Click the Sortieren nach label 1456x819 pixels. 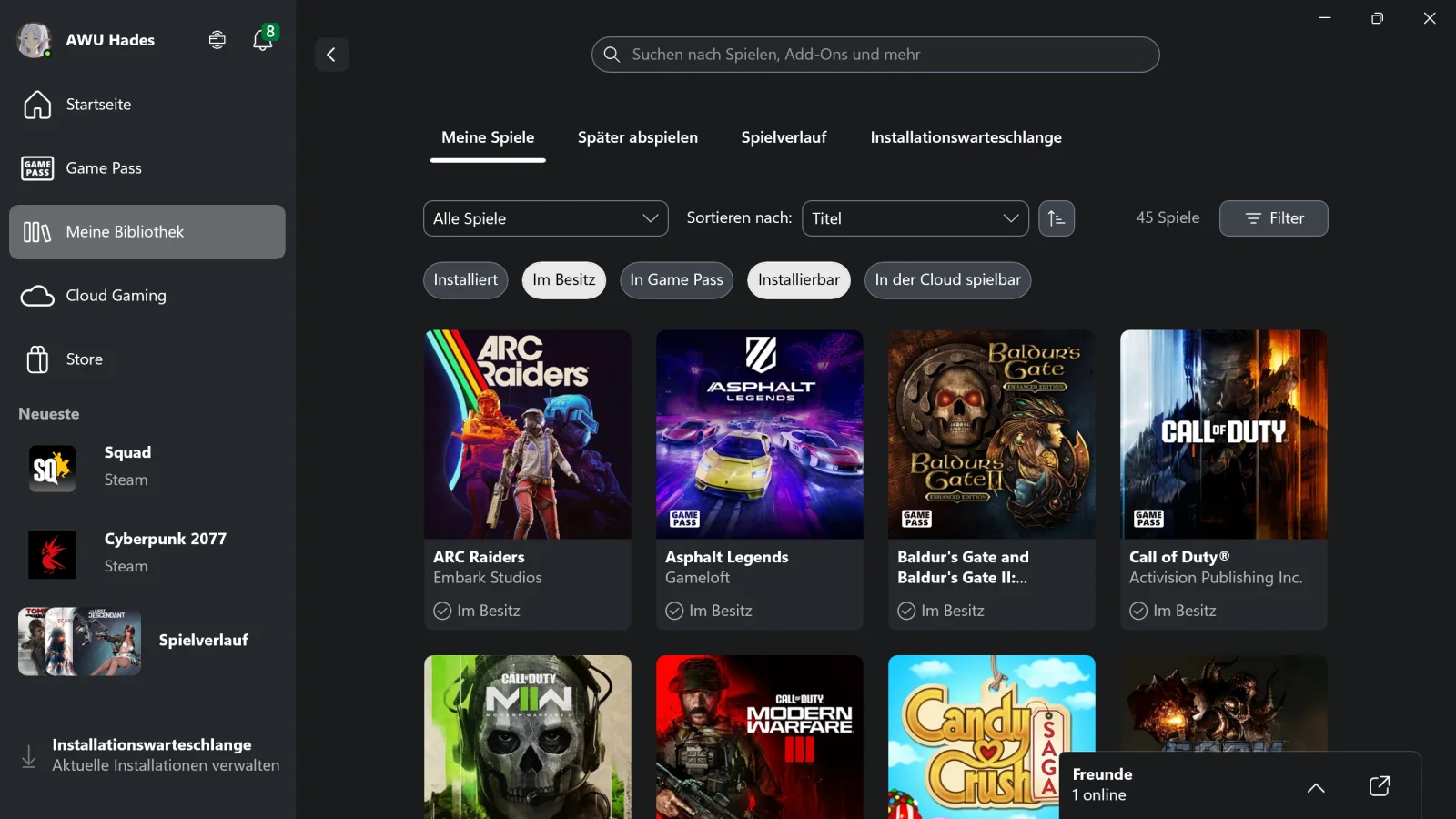tap(739, 218)
